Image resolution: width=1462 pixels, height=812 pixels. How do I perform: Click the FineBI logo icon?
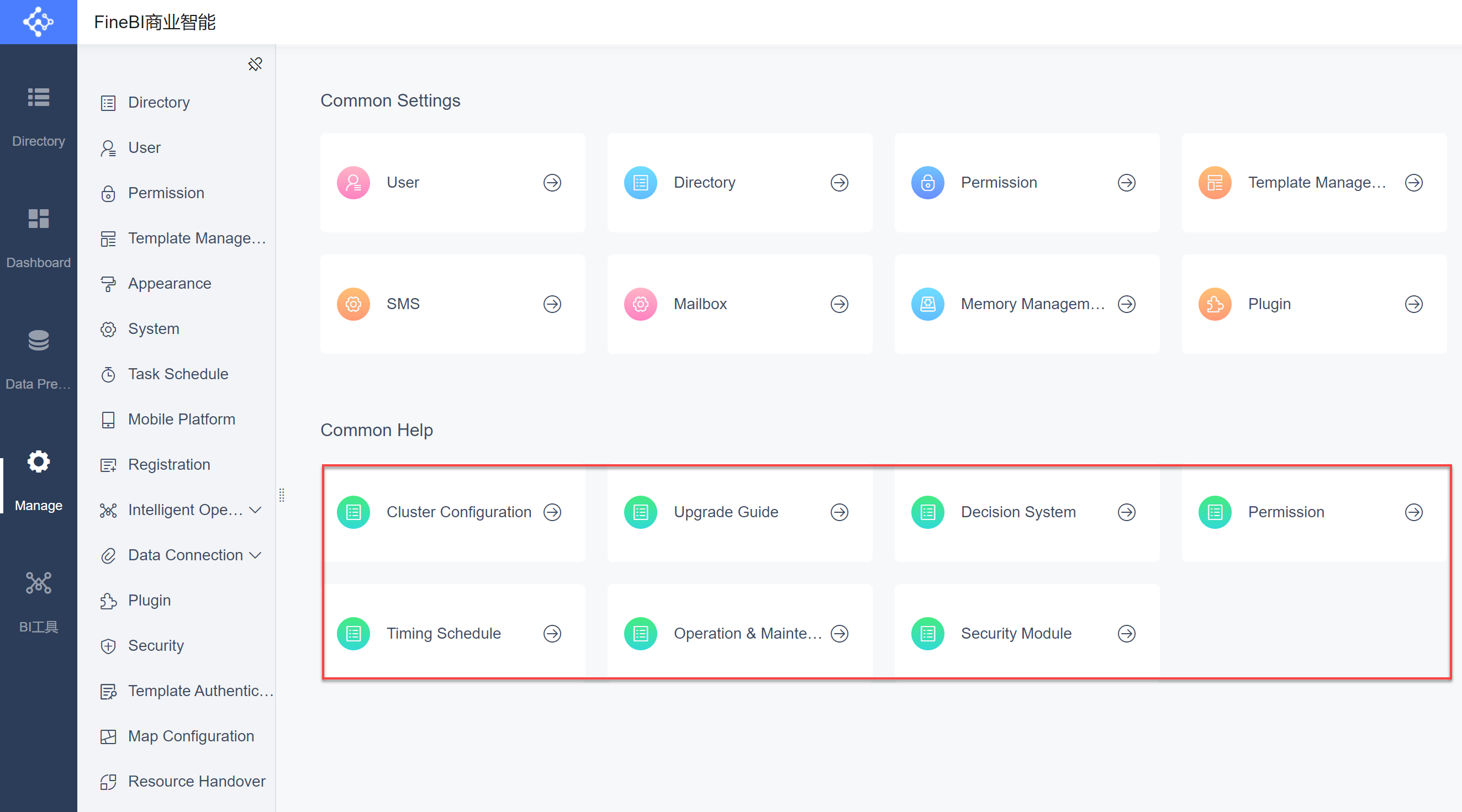(x=38, y=22)
